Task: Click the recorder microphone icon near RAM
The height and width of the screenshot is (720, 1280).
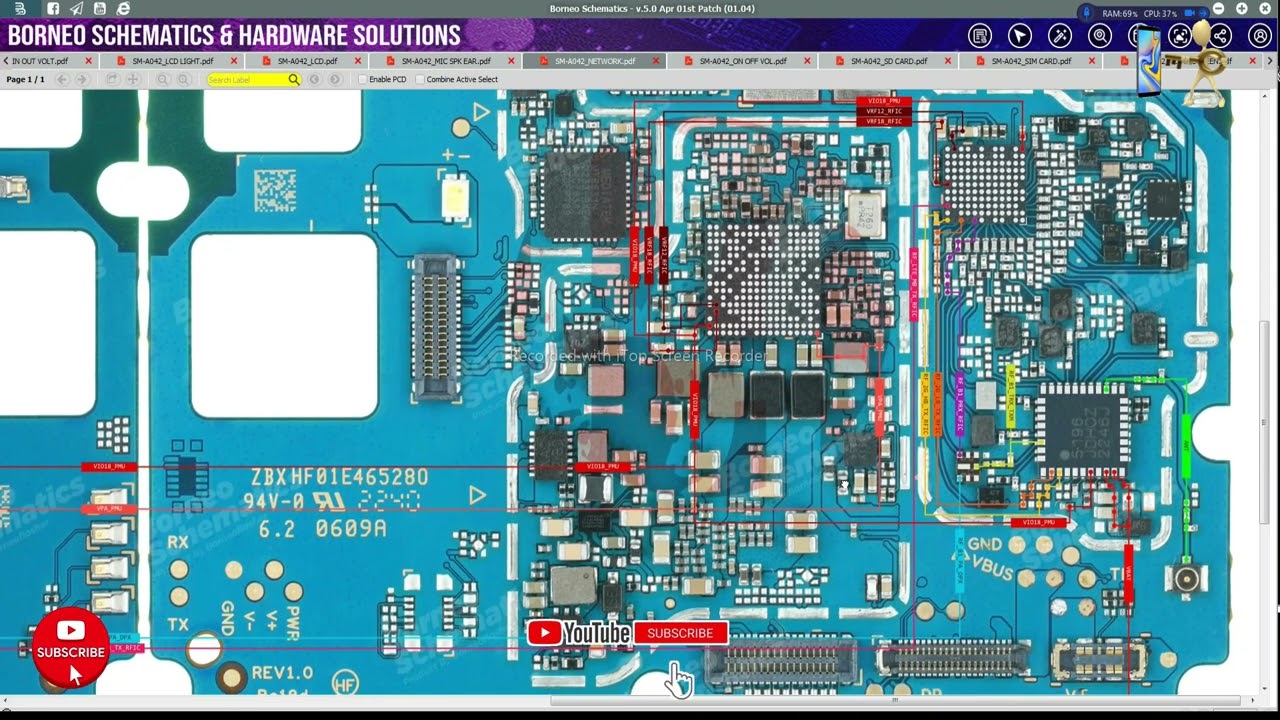Action: (x=1087, y=12)
